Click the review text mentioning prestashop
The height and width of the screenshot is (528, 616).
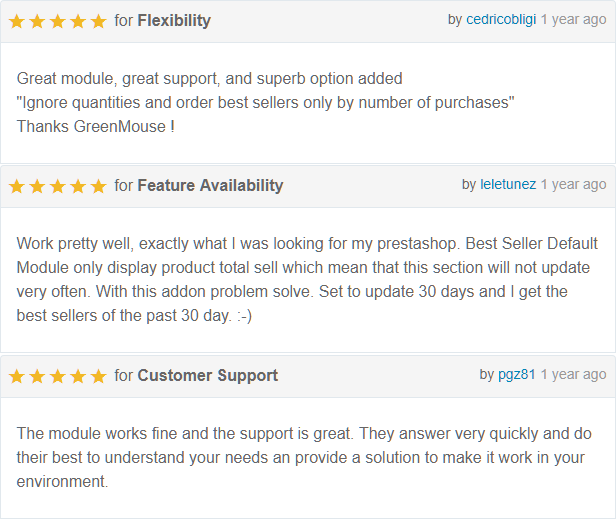click(x=307, y=279)
